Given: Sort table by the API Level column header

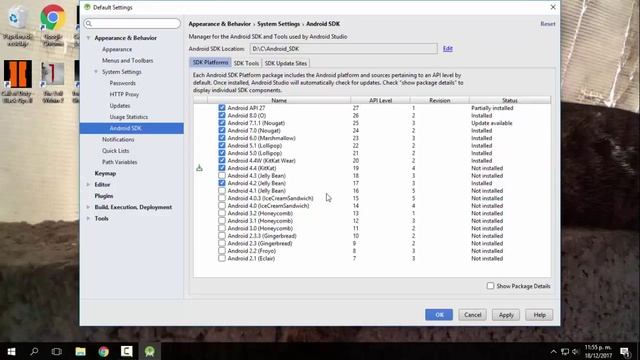Looking at the screenshot, I should coord(380,100).
